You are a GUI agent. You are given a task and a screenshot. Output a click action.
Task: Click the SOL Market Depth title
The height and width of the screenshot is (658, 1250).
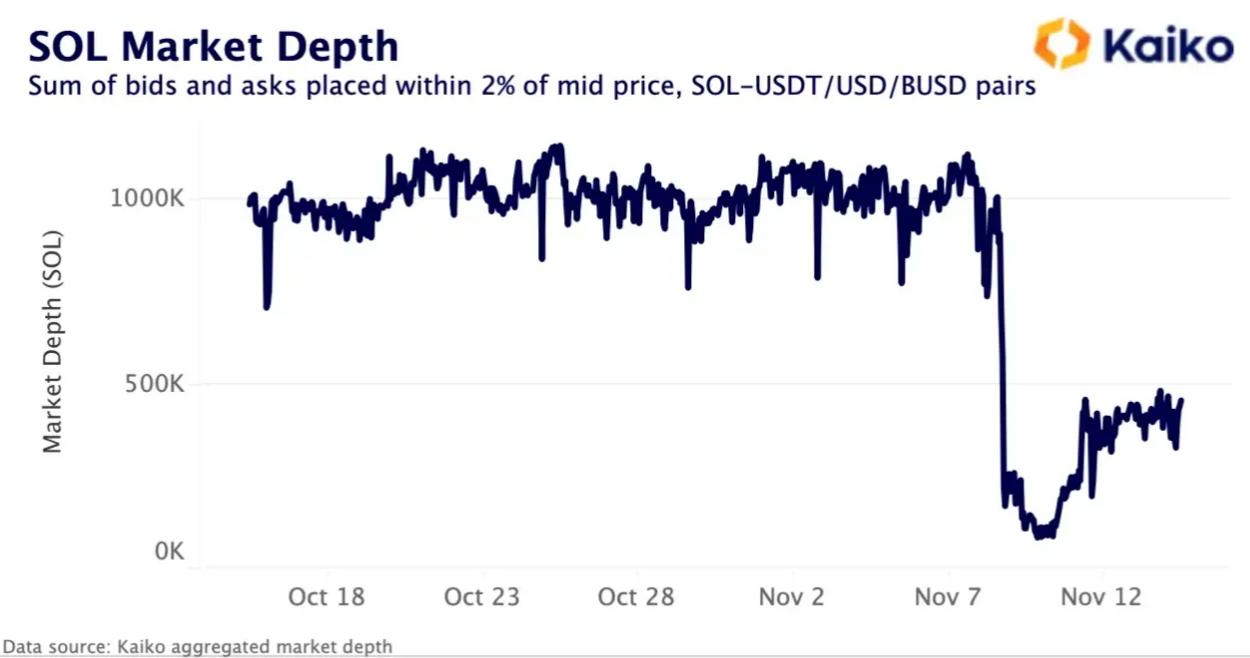(x=213, y=46)
